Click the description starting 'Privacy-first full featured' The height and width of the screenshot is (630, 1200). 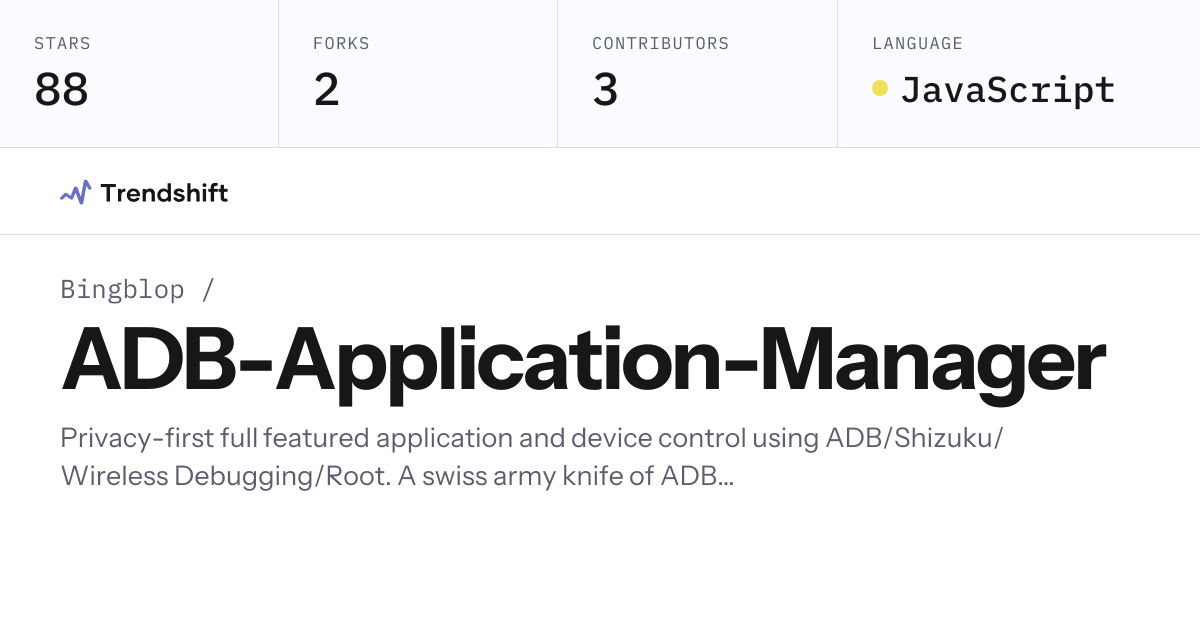tap(533, 457)
